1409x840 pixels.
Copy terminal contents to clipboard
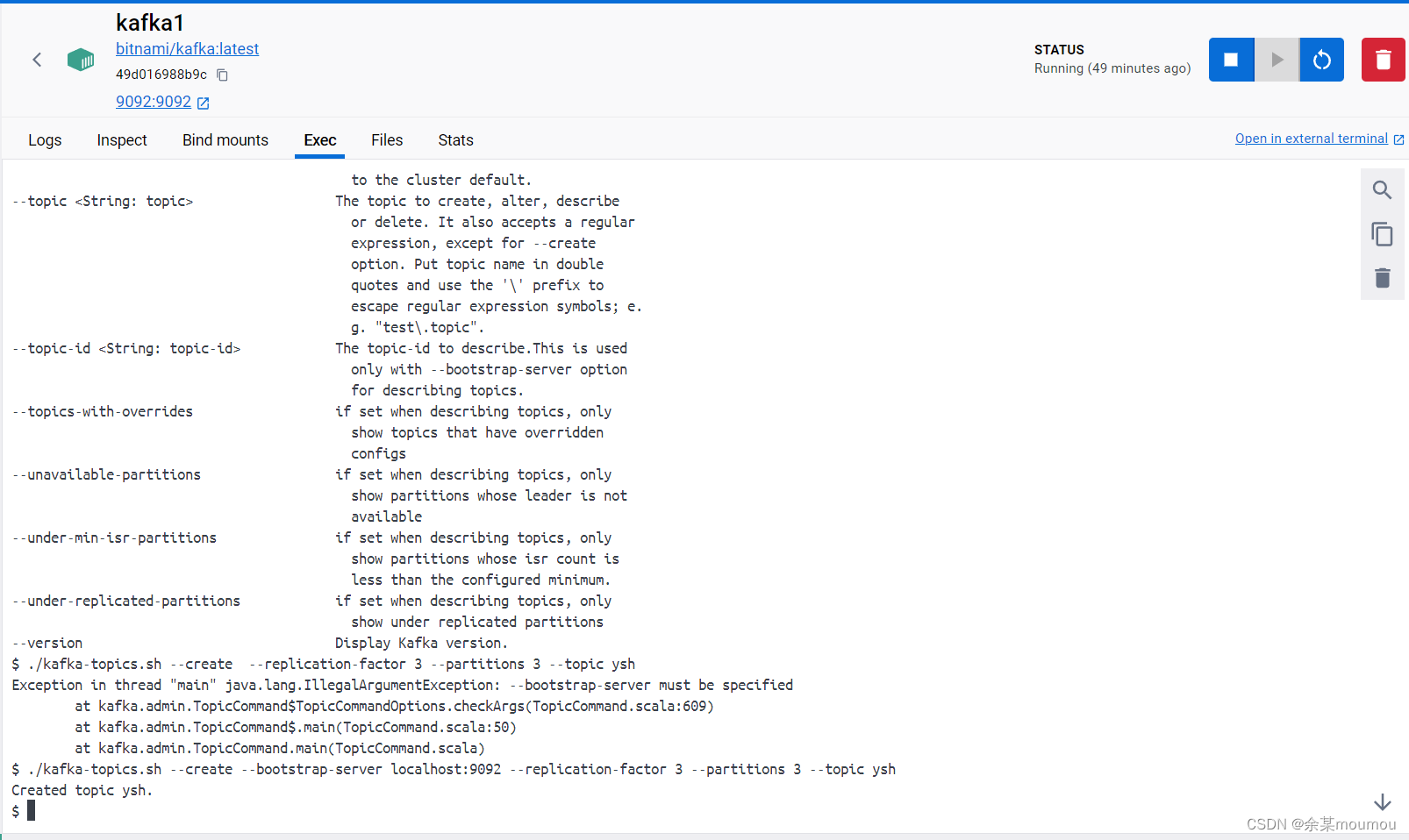click(1382, 234)
